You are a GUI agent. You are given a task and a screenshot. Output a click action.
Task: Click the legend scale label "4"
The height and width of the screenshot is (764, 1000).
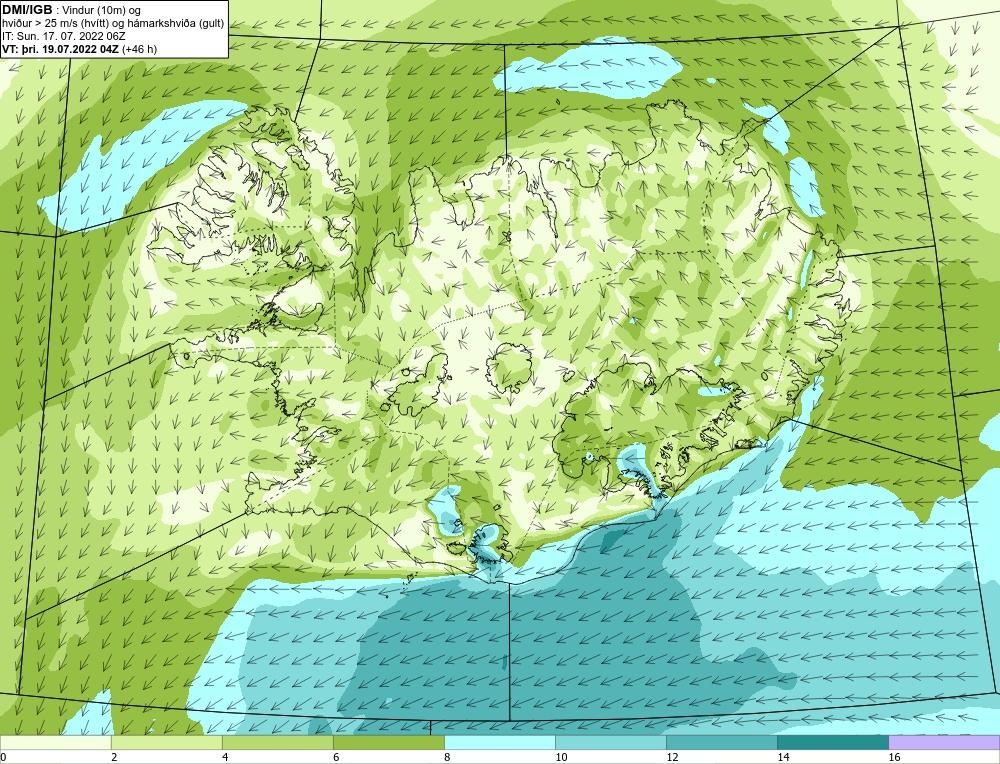point(225,757)
